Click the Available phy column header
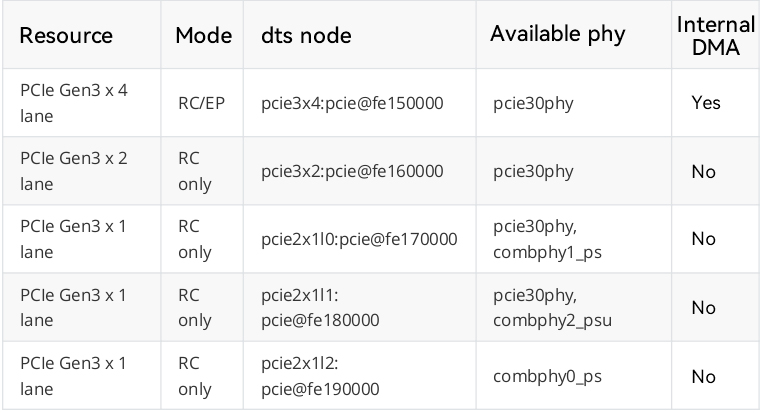Viewport: 760px width, 413px height. [557, 34]
